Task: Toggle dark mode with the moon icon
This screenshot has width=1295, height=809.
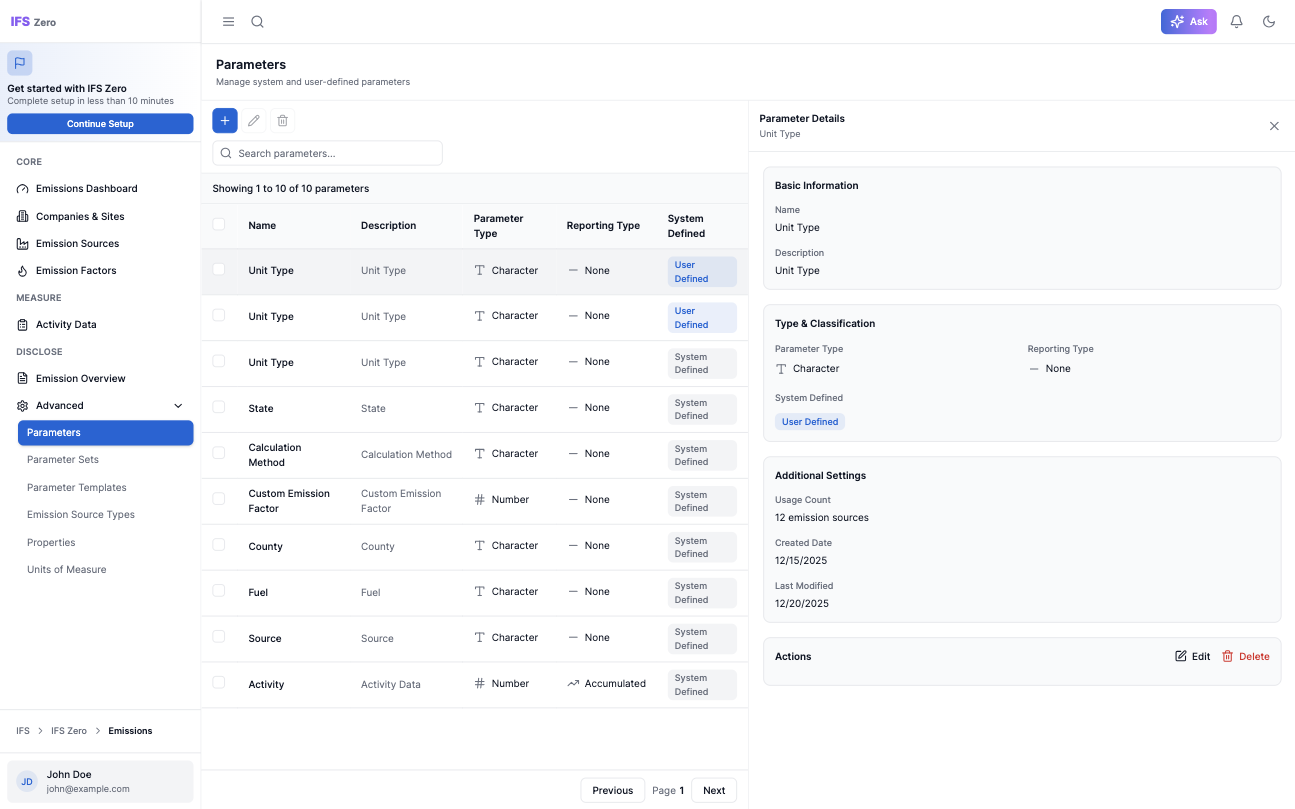Action: (1269, 21)
